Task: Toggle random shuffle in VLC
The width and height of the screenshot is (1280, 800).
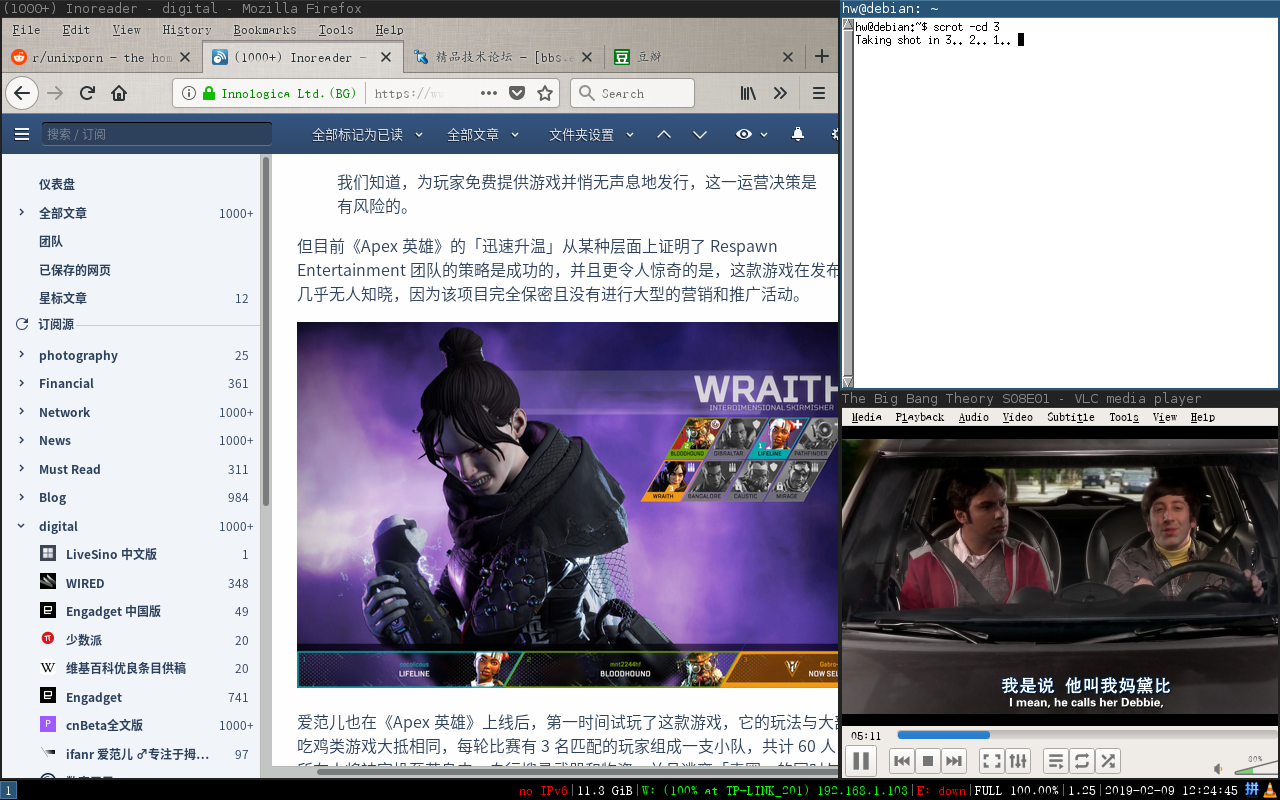Action: 1108,761
